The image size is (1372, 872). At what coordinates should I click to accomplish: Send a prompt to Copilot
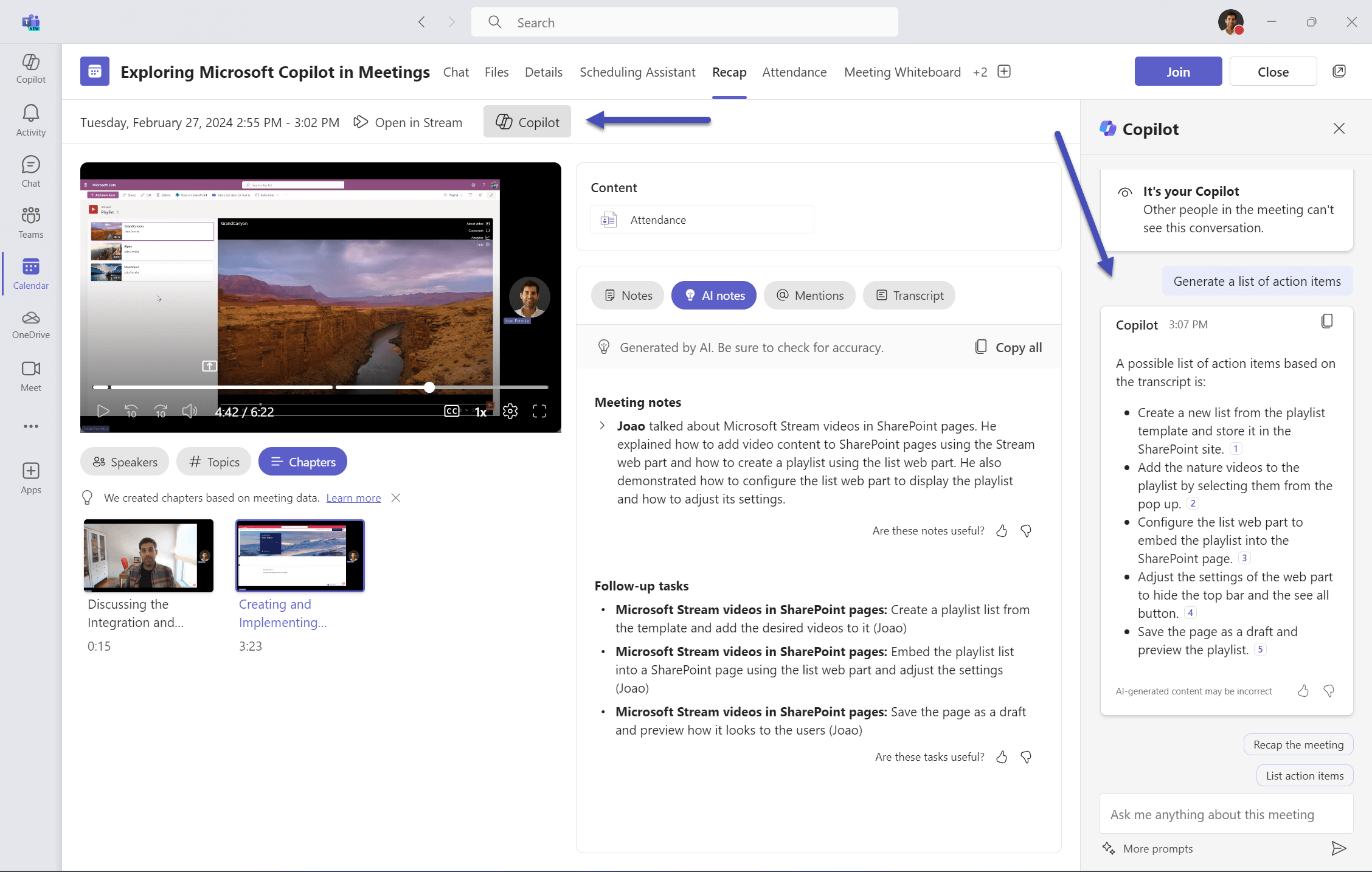coord(1339,848)
